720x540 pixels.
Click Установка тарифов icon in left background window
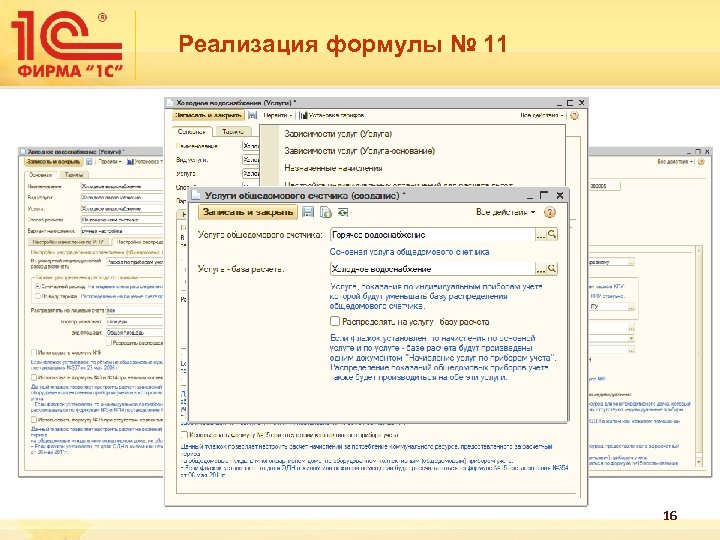click(130, 162)
